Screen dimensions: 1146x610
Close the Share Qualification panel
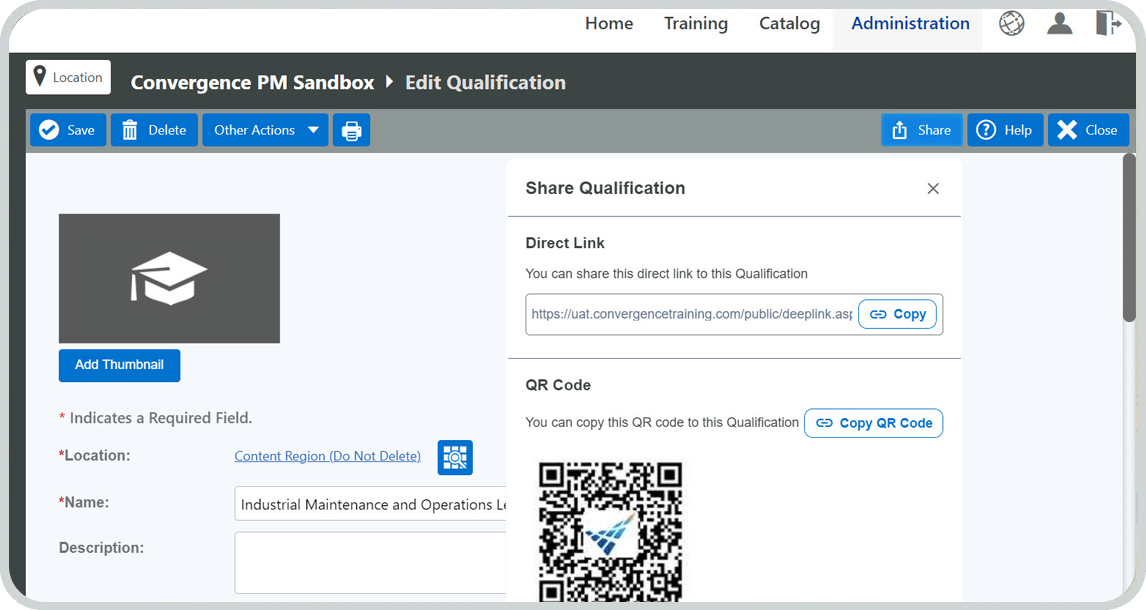(x=932, y=188)
